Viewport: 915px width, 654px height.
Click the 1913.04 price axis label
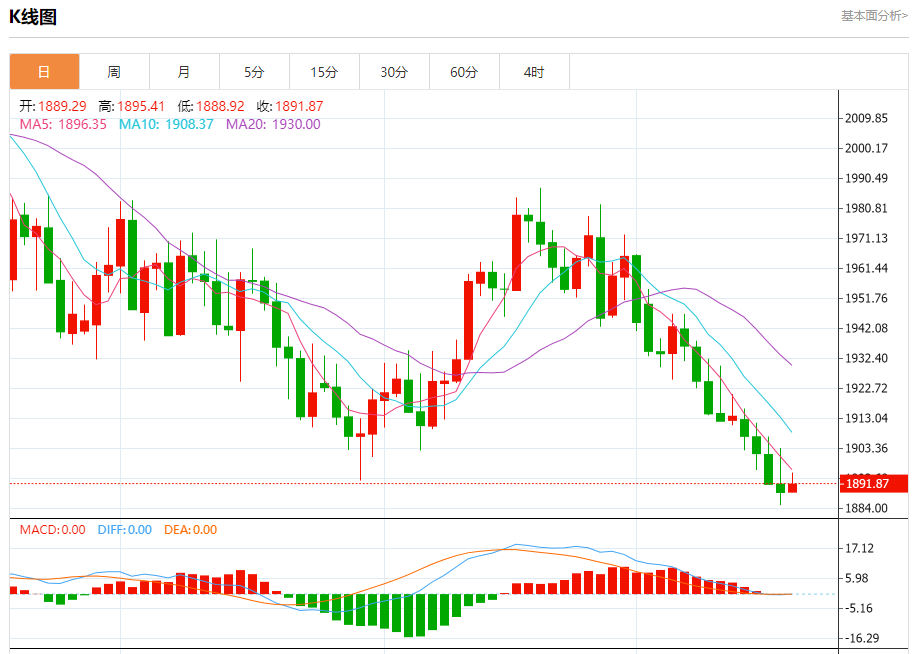[867, 418]
